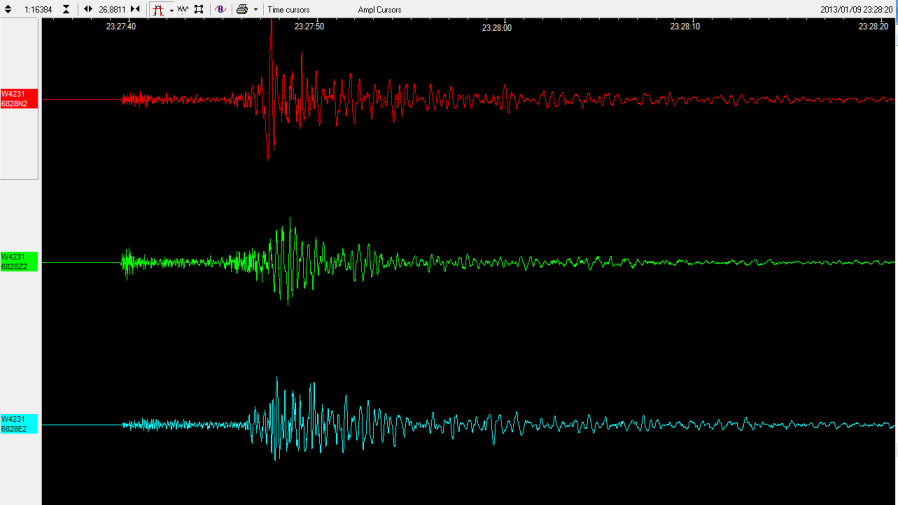The width and height of the screenshot is (898, 505).
Task: Toggle Time cursors
Action: [x=288, y=9]
